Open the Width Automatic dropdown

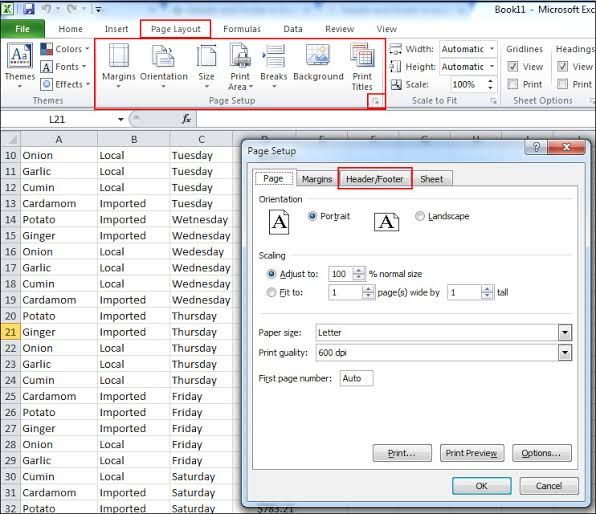(x=468, y=49)
